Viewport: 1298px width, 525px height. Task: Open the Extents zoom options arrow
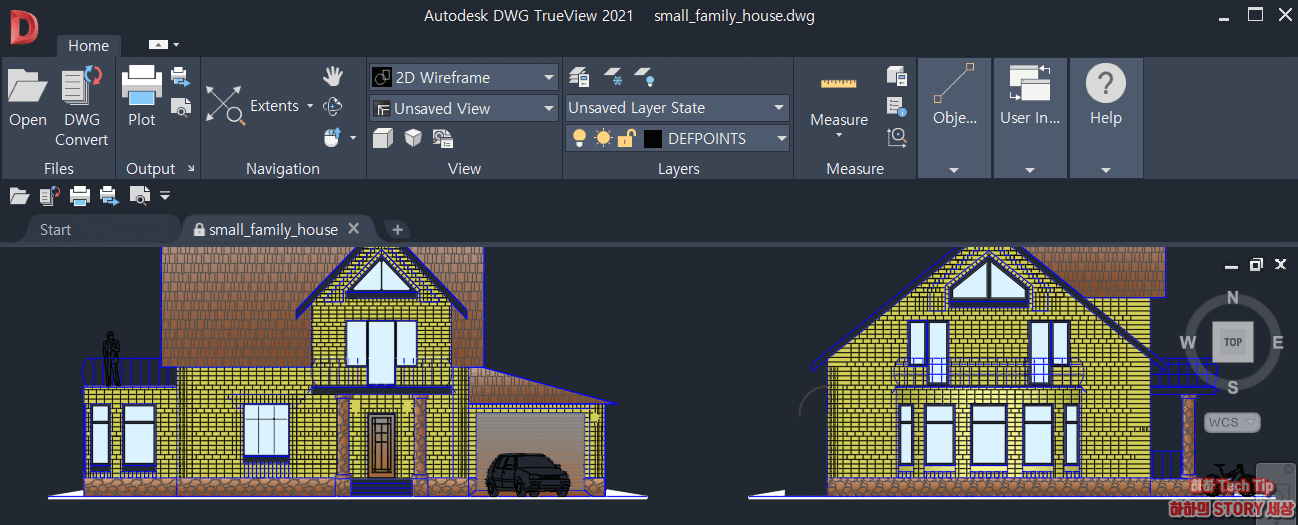pyautogui.click(x=310, y=106)
